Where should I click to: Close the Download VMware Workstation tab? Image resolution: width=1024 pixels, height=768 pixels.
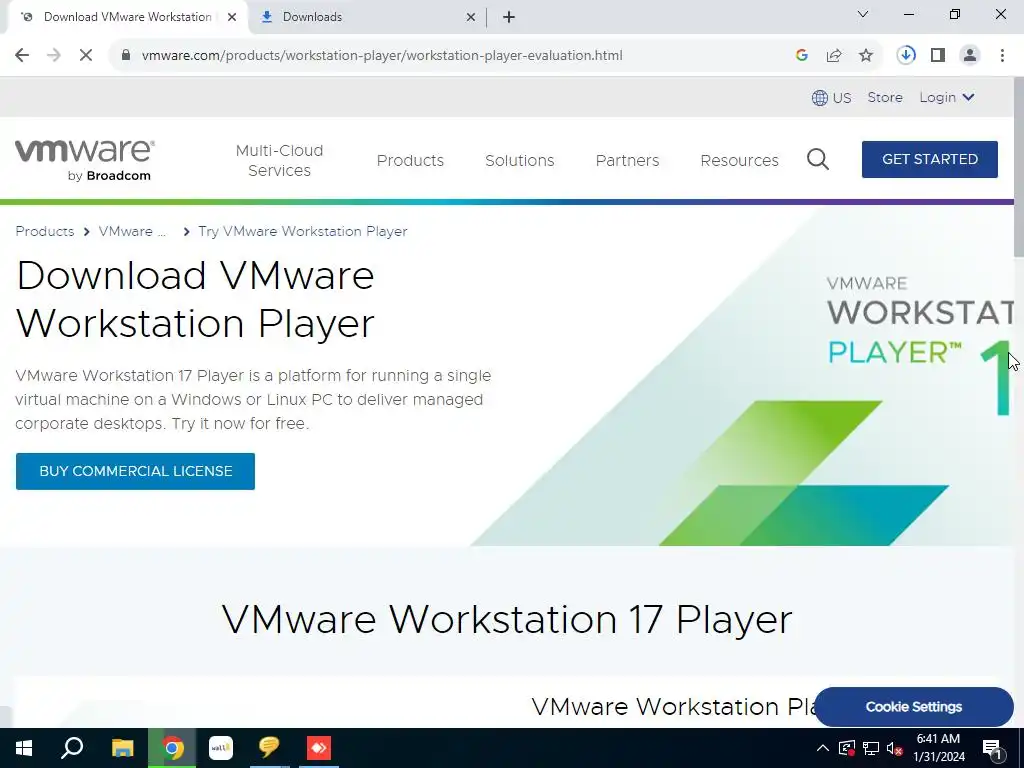(232, 17)
